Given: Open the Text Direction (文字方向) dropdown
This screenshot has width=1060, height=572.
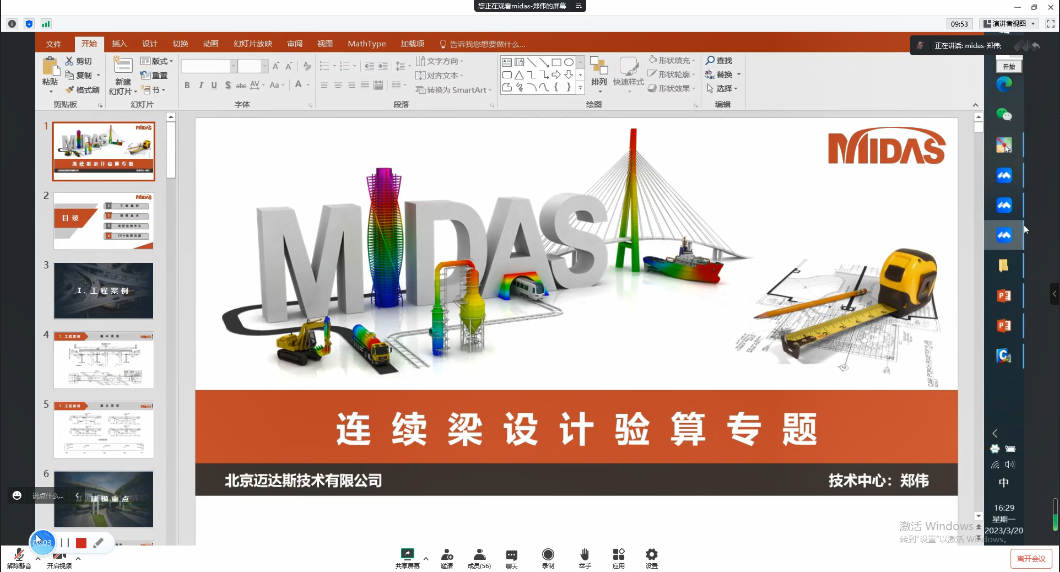Looking at the screenshot, I should [x=439, y=61].
